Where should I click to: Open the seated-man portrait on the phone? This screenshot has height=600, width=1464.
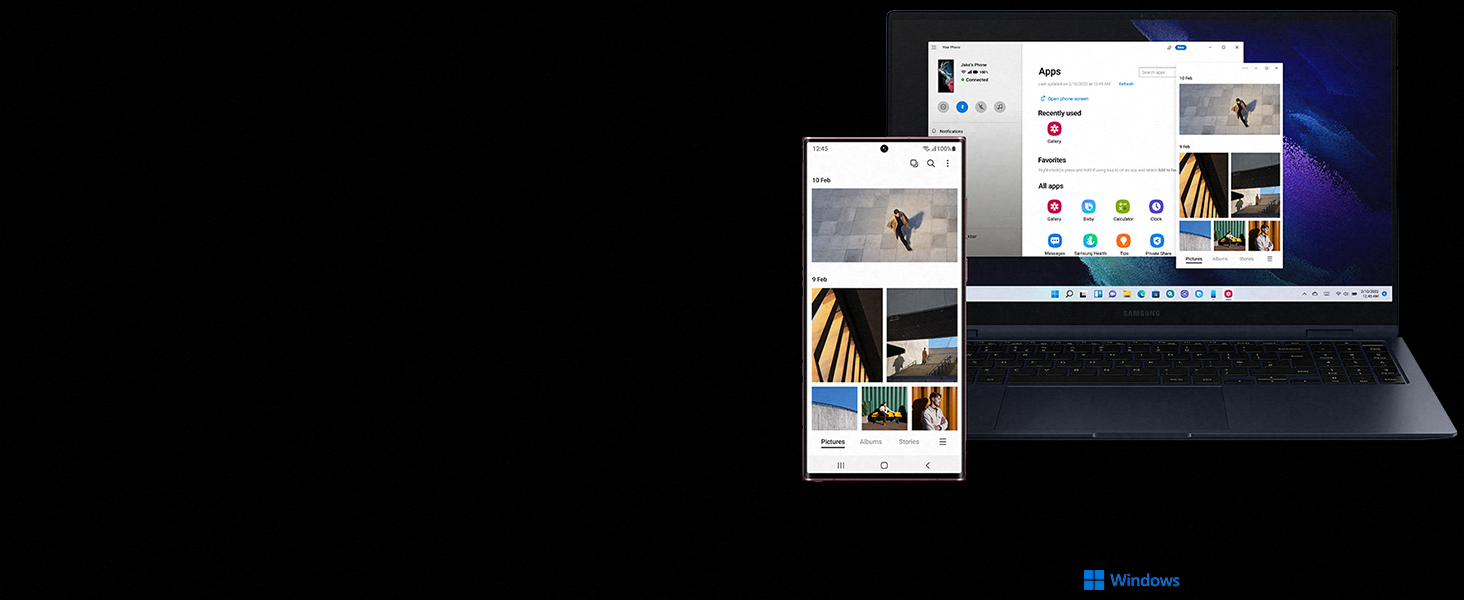tap(934, 408)
